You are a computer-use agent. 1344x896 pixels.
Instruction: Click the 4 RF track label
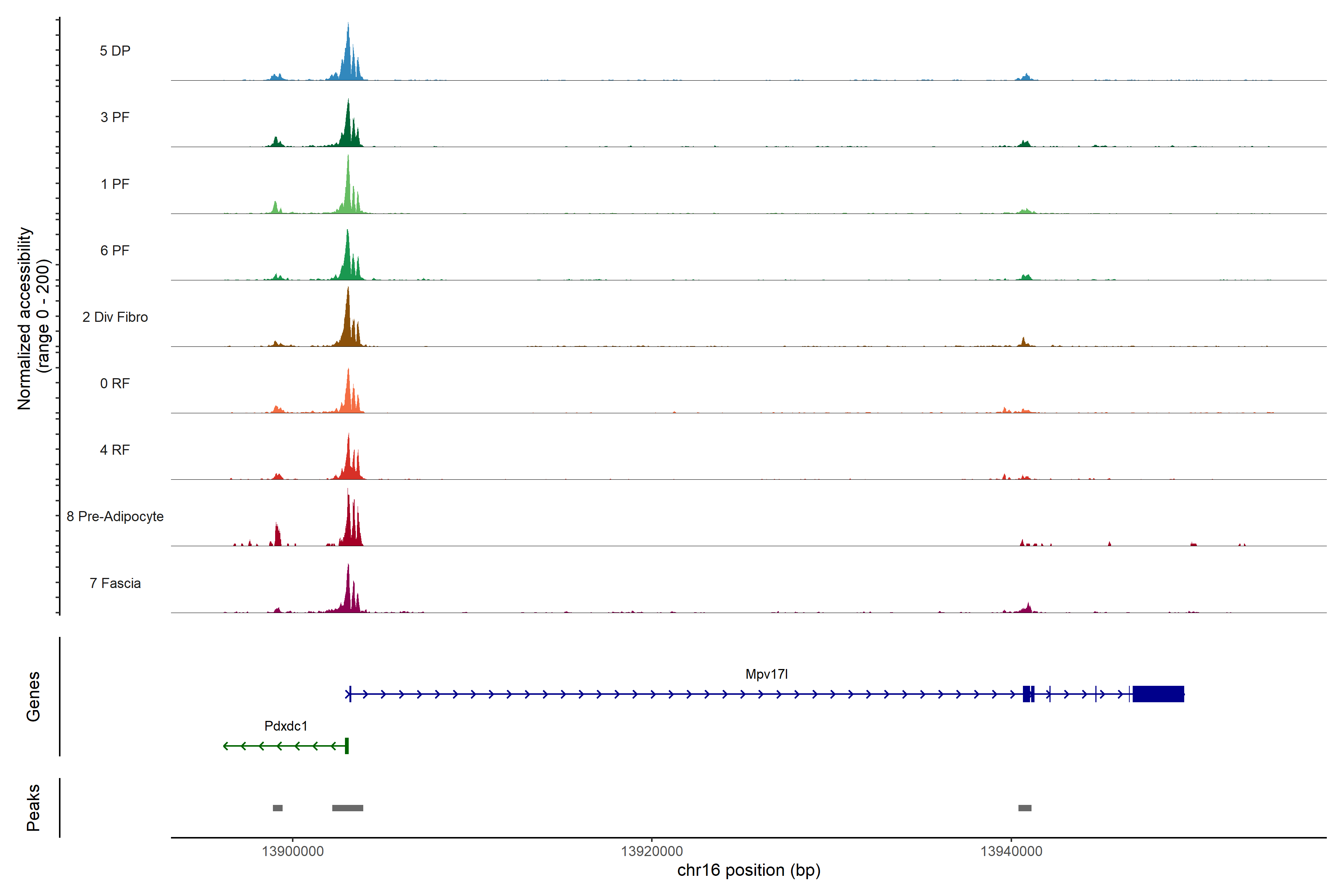tap(115, 450)
